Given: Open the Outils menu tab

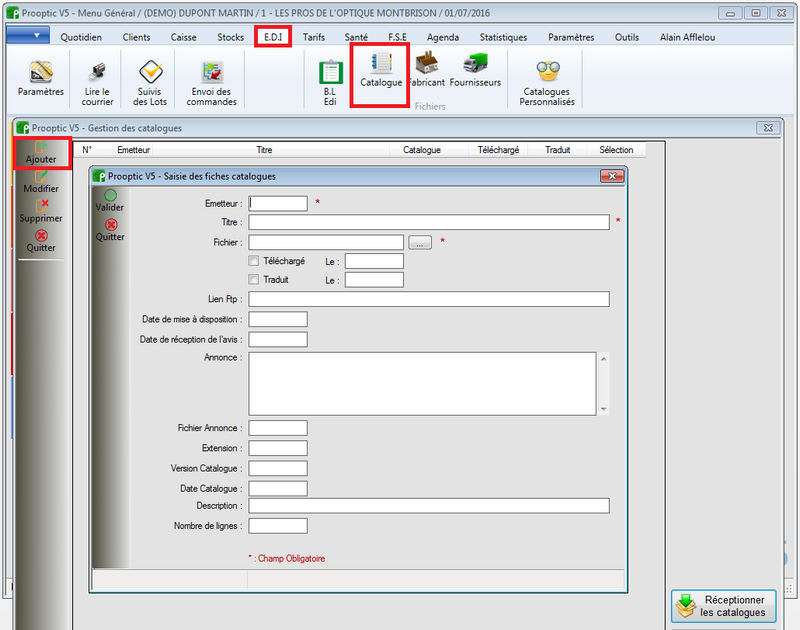Looking at the screenshot, I should click(x=627, y=37).
